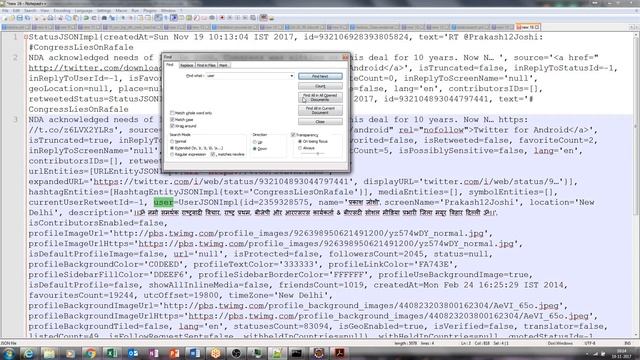Switch to the Replace tab
Screen dimensions: 640x360
(187, 65)
